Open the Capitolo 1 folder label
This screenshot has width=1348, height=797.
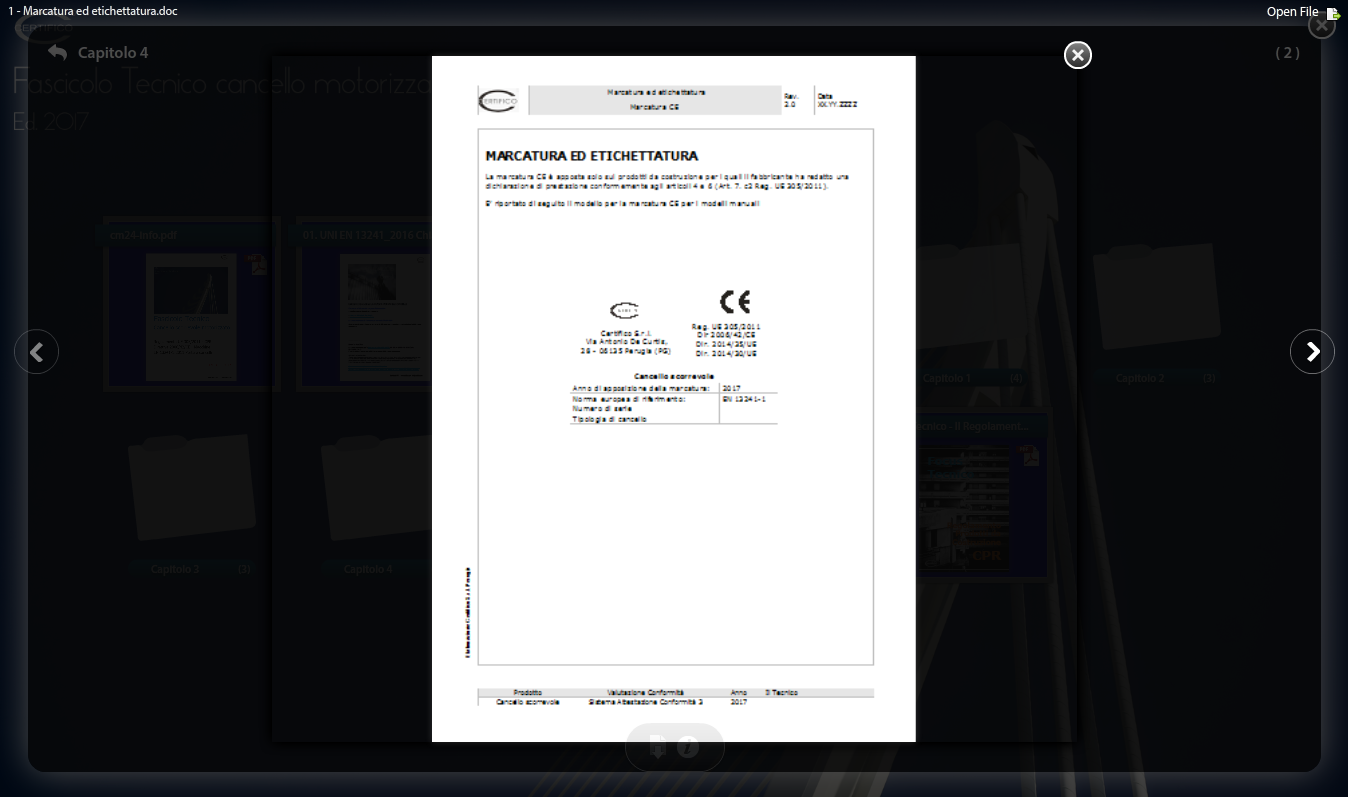pos(945,379)
